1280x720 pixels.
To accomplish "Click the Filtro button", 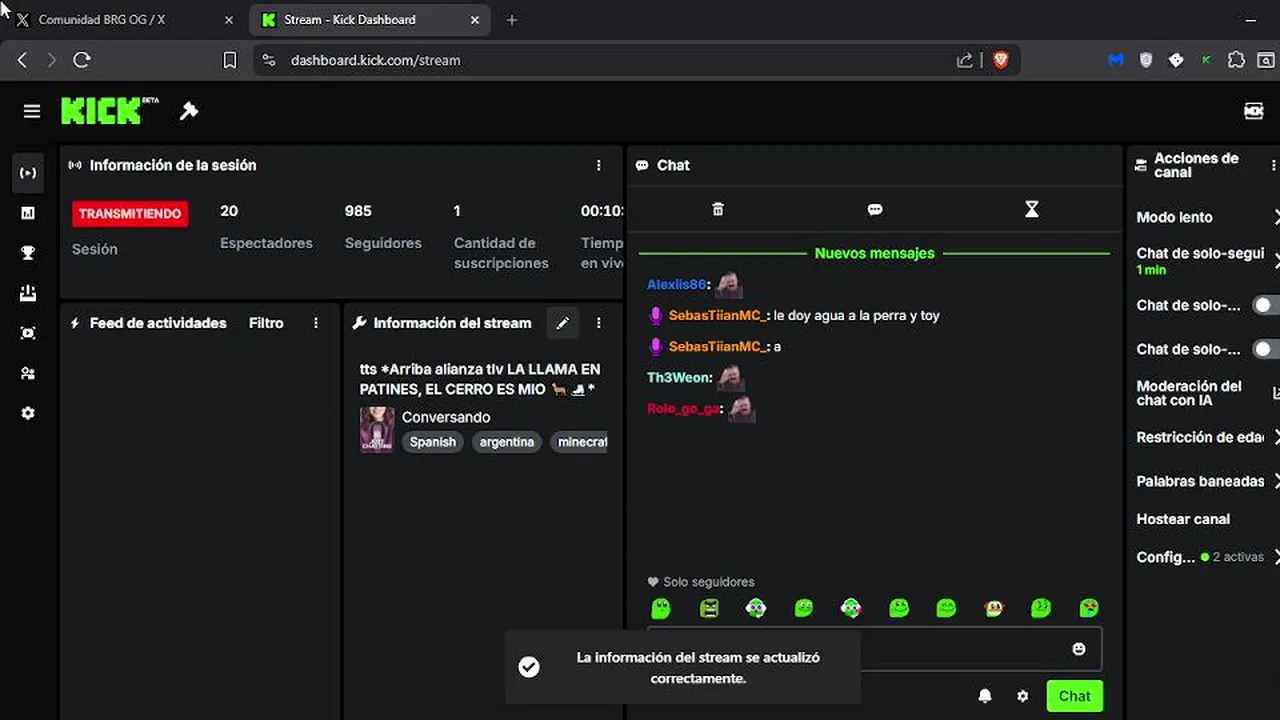I will coord(266,323).
